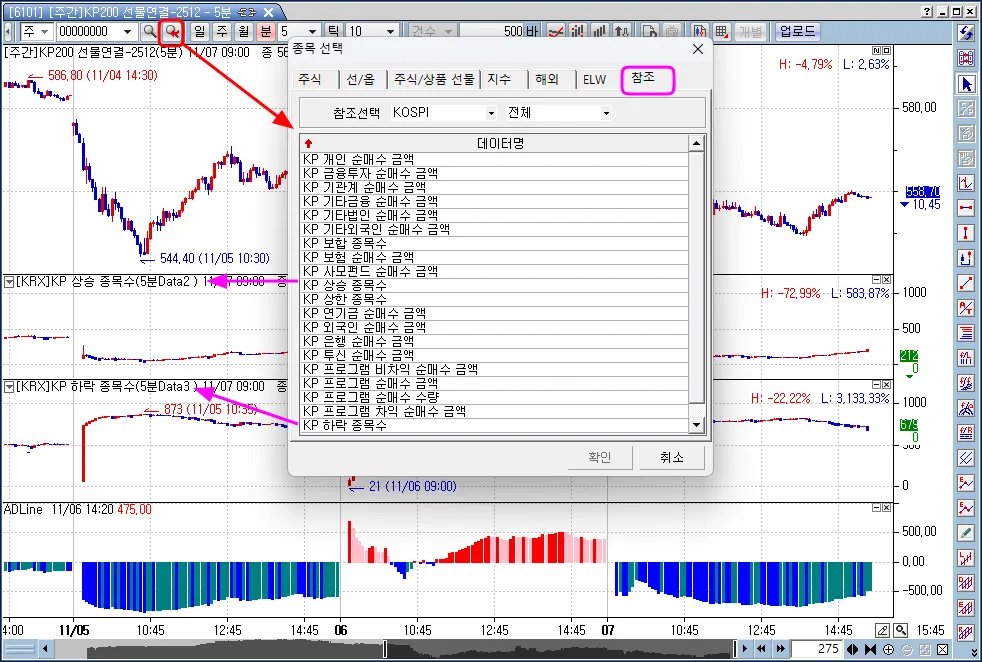
Task: Toggle the 일 daily period button
Action: (x=200, y=31)
